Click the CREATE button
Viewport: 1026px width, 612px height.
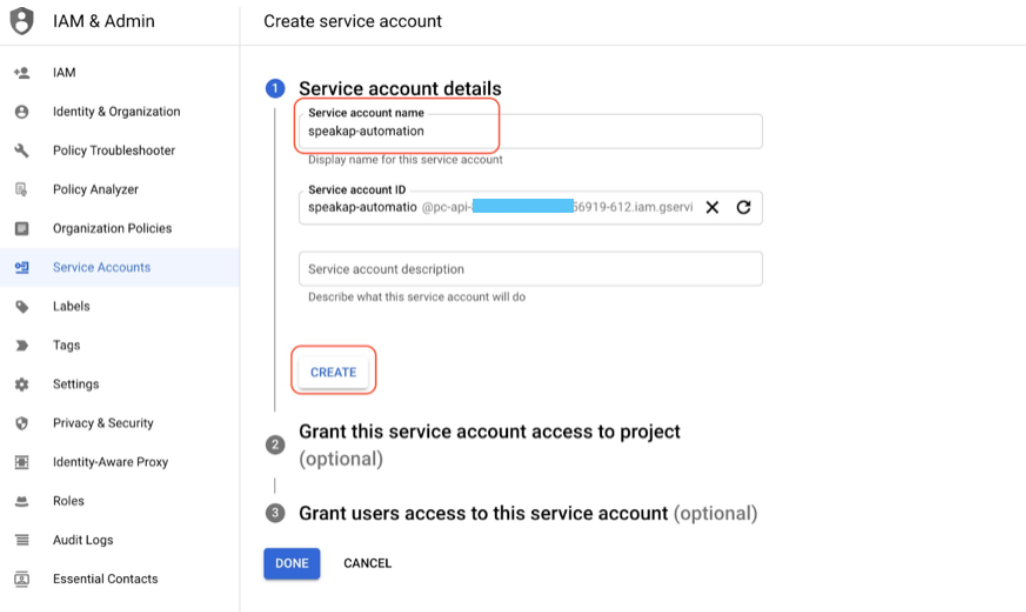coord(333,372)
